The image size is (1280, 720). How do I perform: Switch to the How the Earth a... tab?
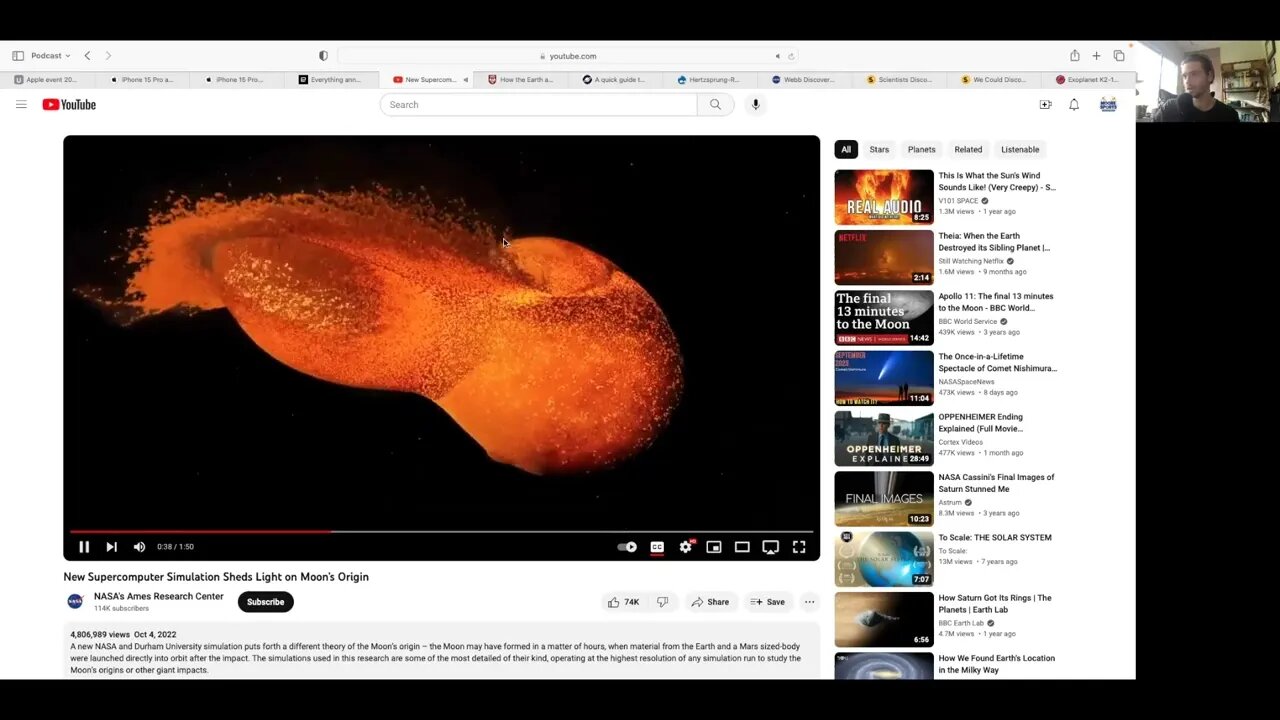[x=521, y=80]
